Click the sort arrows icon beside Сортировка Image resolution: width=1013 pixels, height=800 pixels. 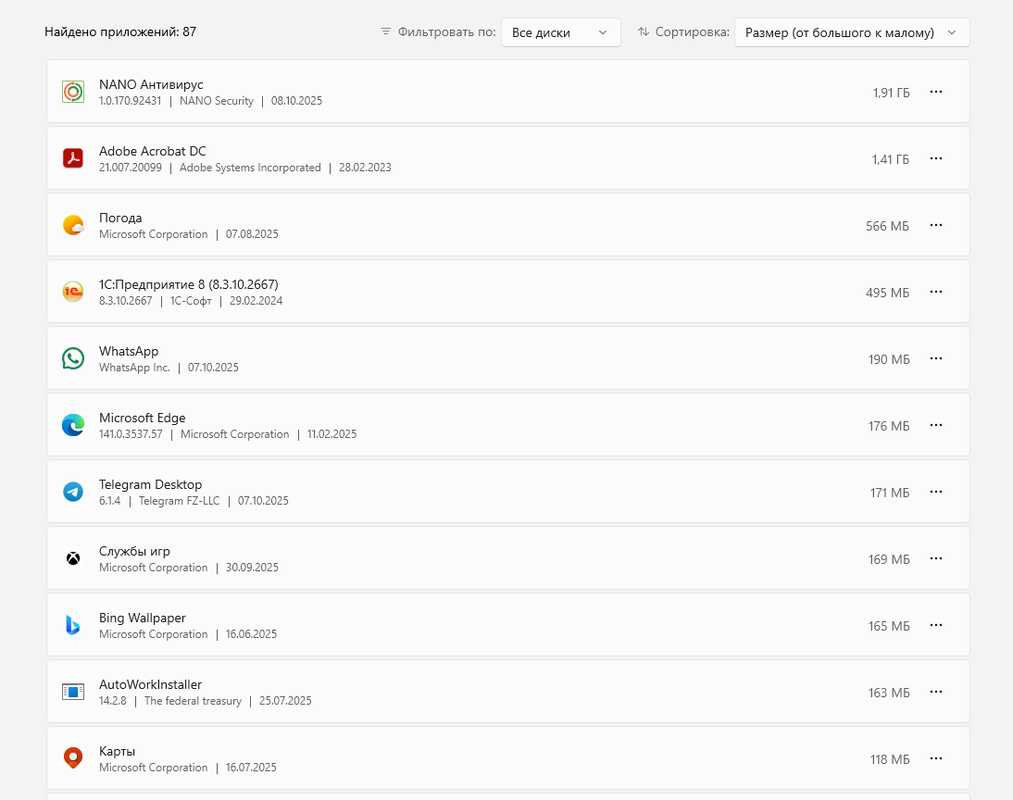tap(643, 32)
